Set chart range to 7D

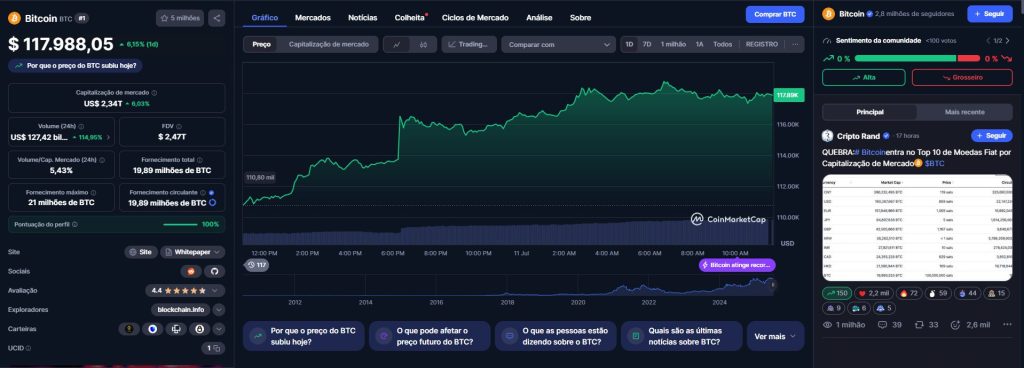click(x=647, y=44)
